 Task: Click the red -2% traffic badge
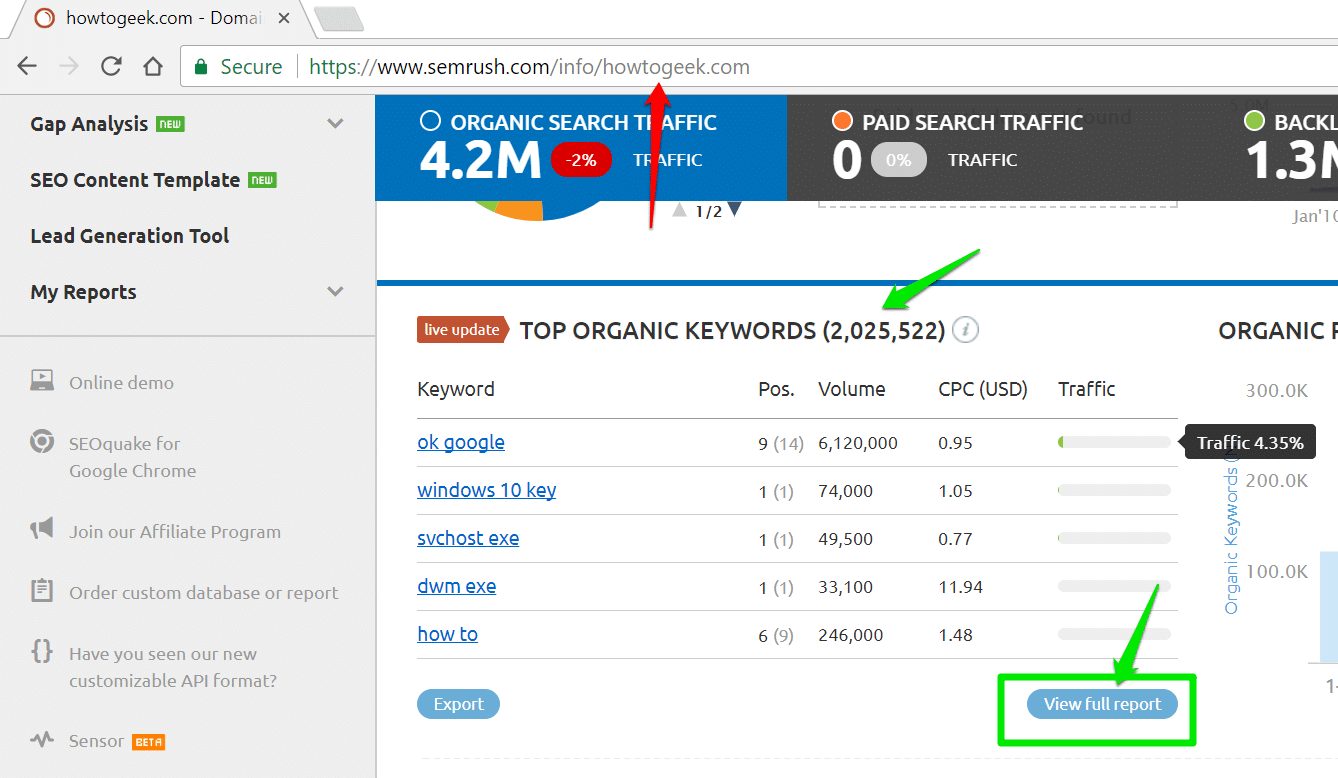coord(581,159)
